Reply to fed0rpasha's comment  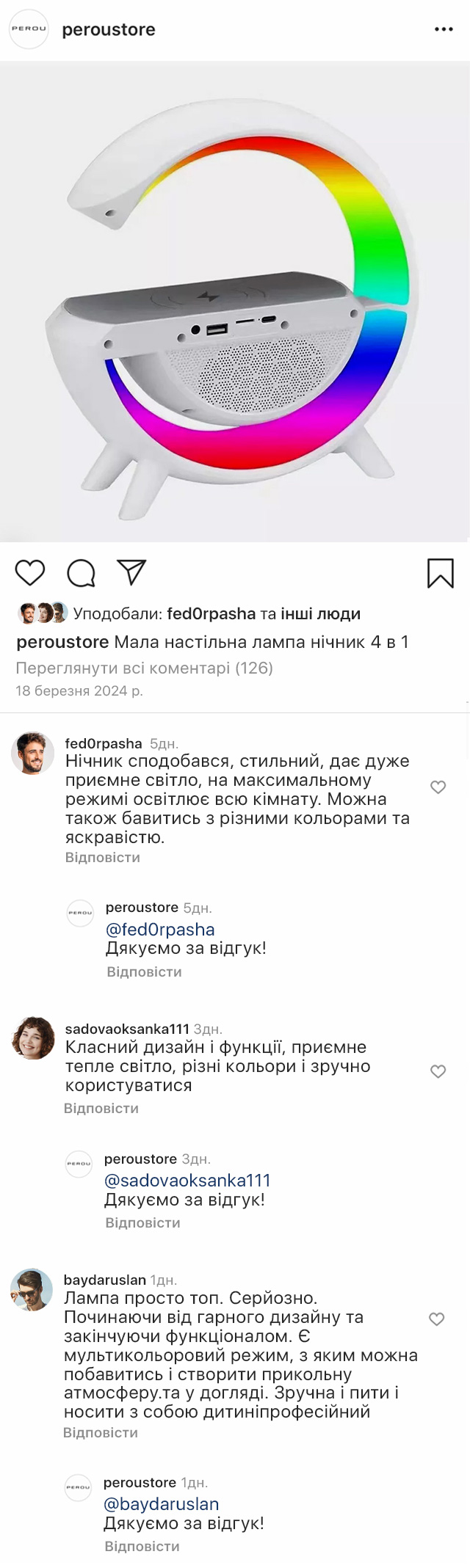103,857
